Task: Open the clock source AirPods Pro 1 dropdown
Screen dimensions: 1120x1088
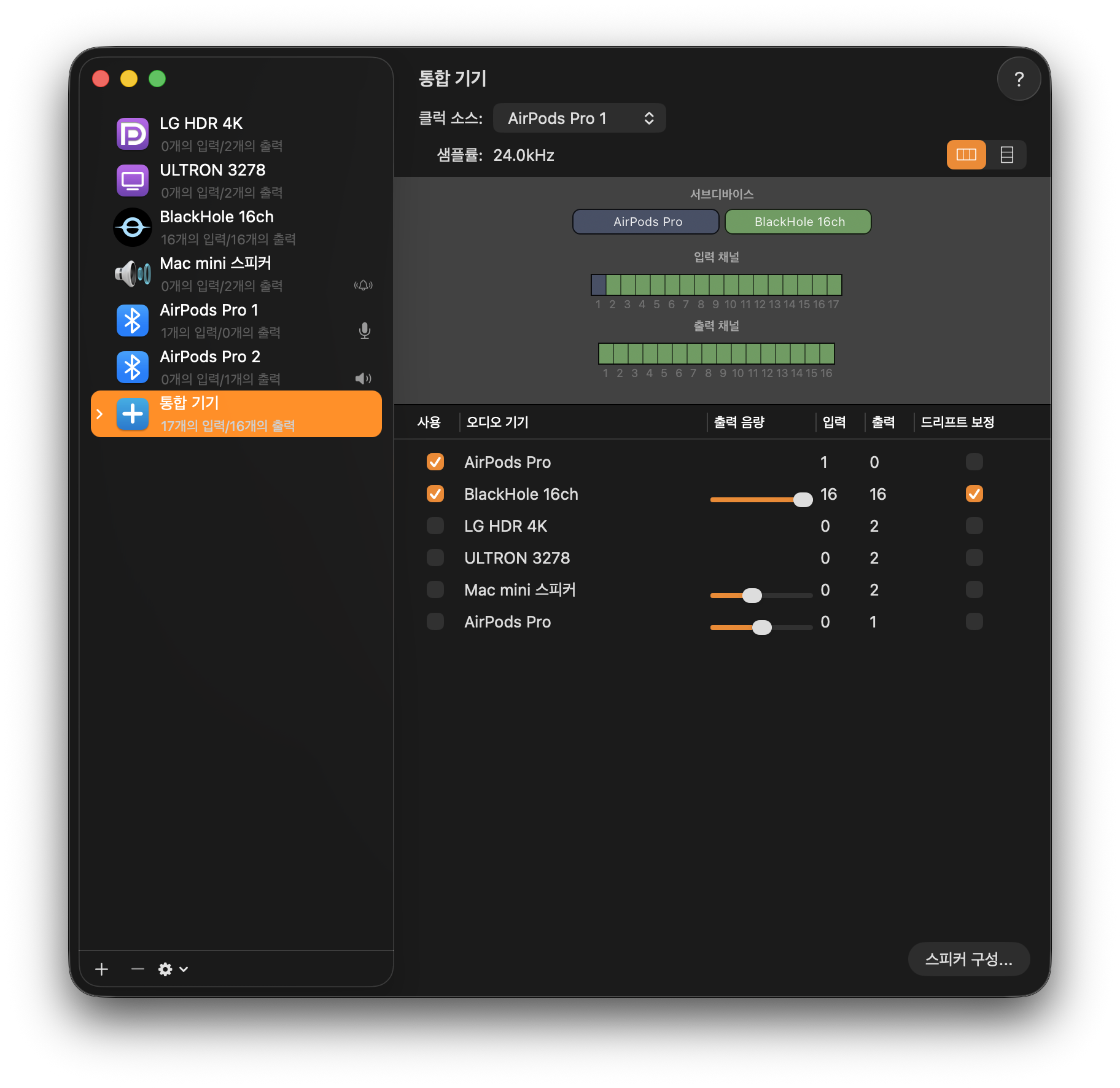Action: (x=579, y=118)
